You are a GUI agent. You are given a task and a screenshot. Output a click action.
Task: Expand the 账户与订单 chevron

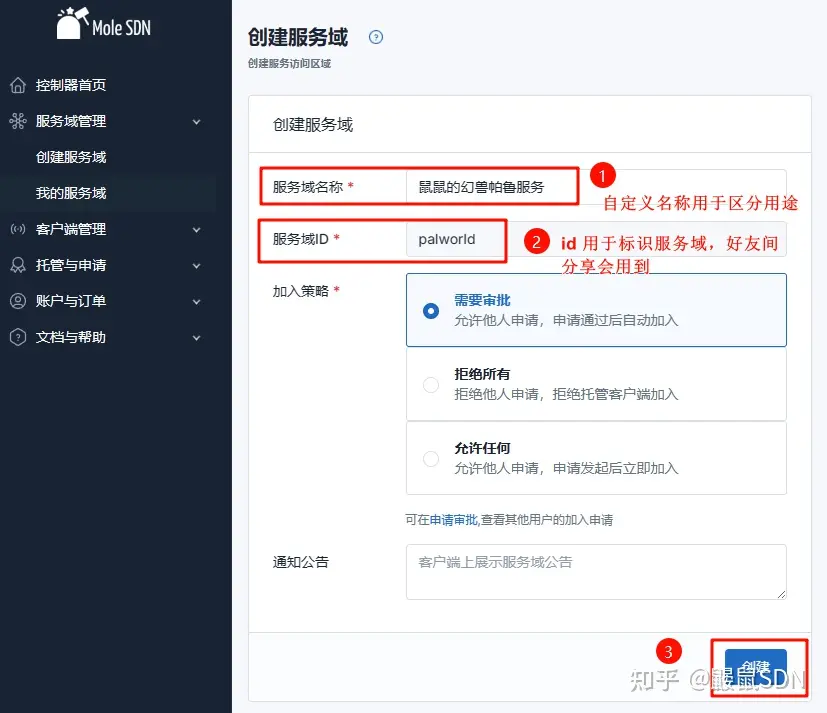click(196, 302)
